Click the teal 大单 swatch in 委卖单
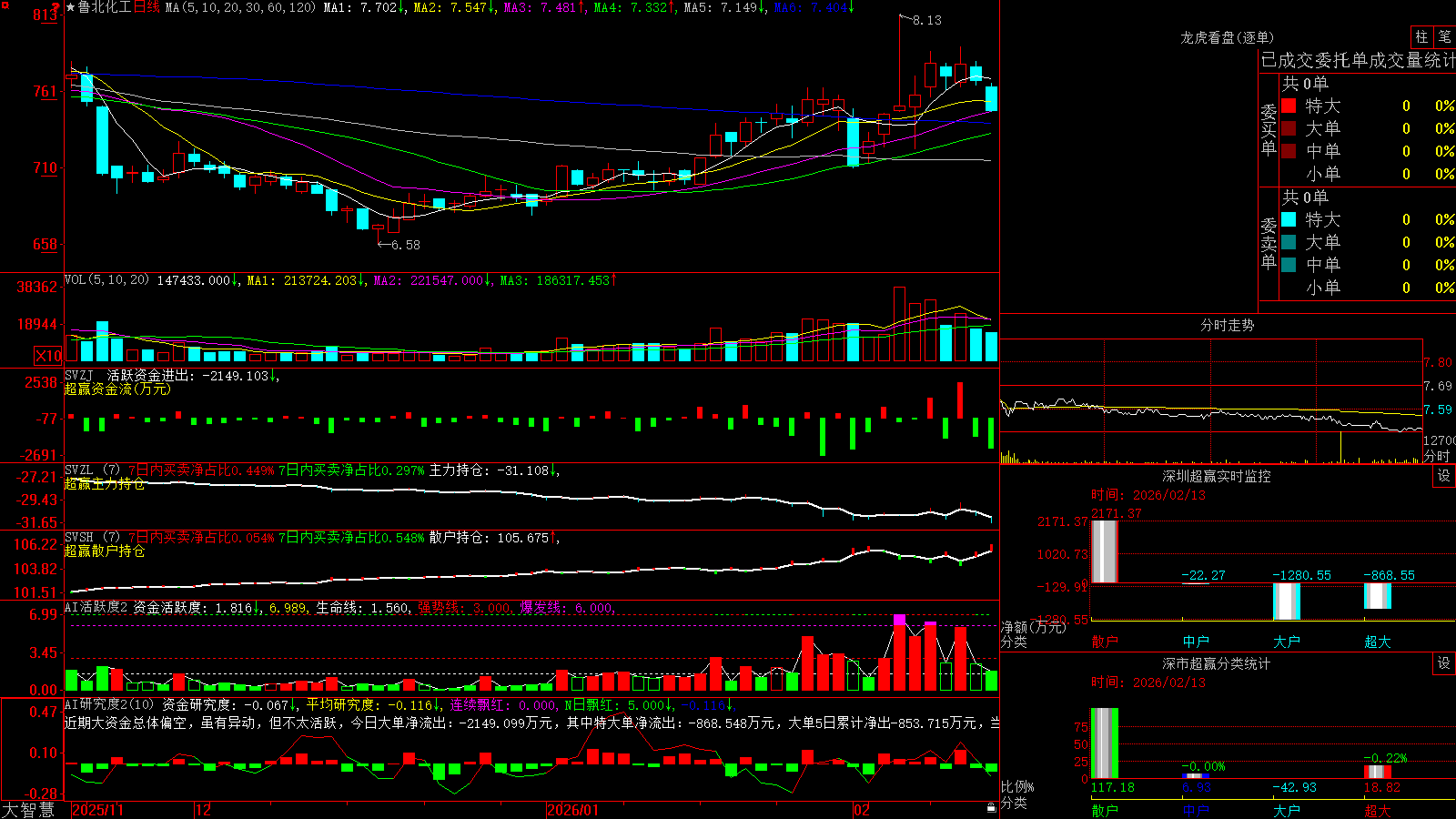The image size is (1456, 819). (x=1289, y=242)
